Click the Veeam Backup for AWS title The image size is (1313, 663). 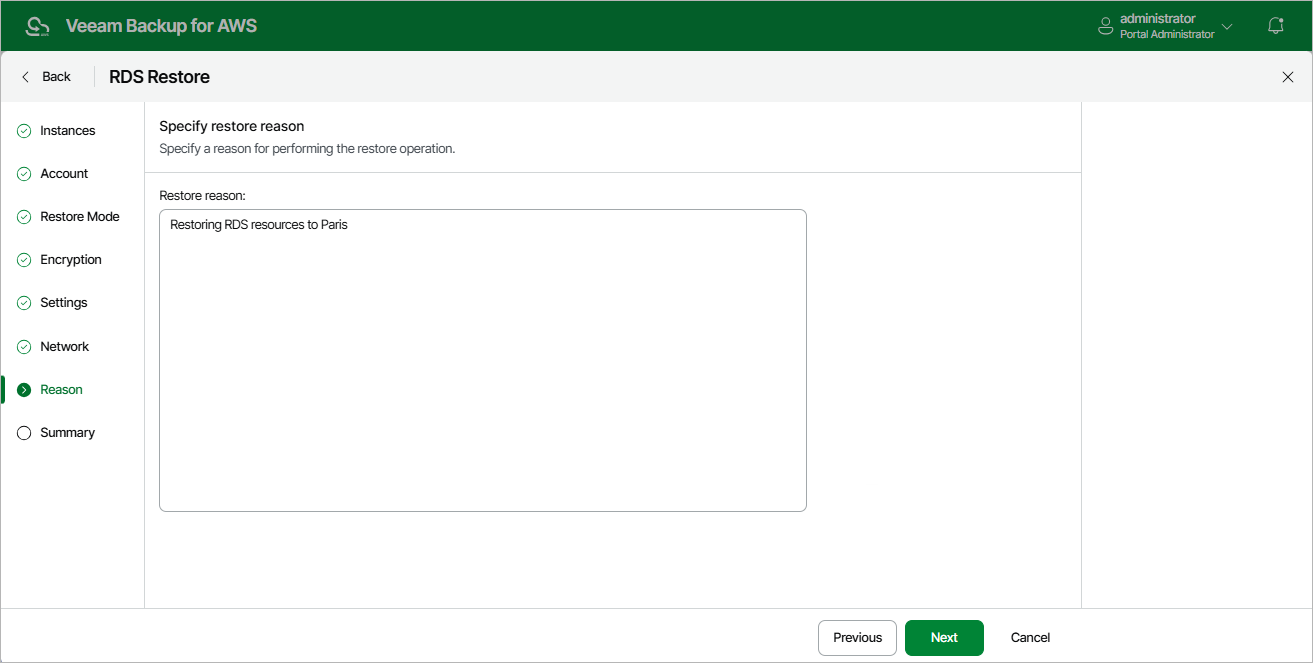(x=161, y=26)
